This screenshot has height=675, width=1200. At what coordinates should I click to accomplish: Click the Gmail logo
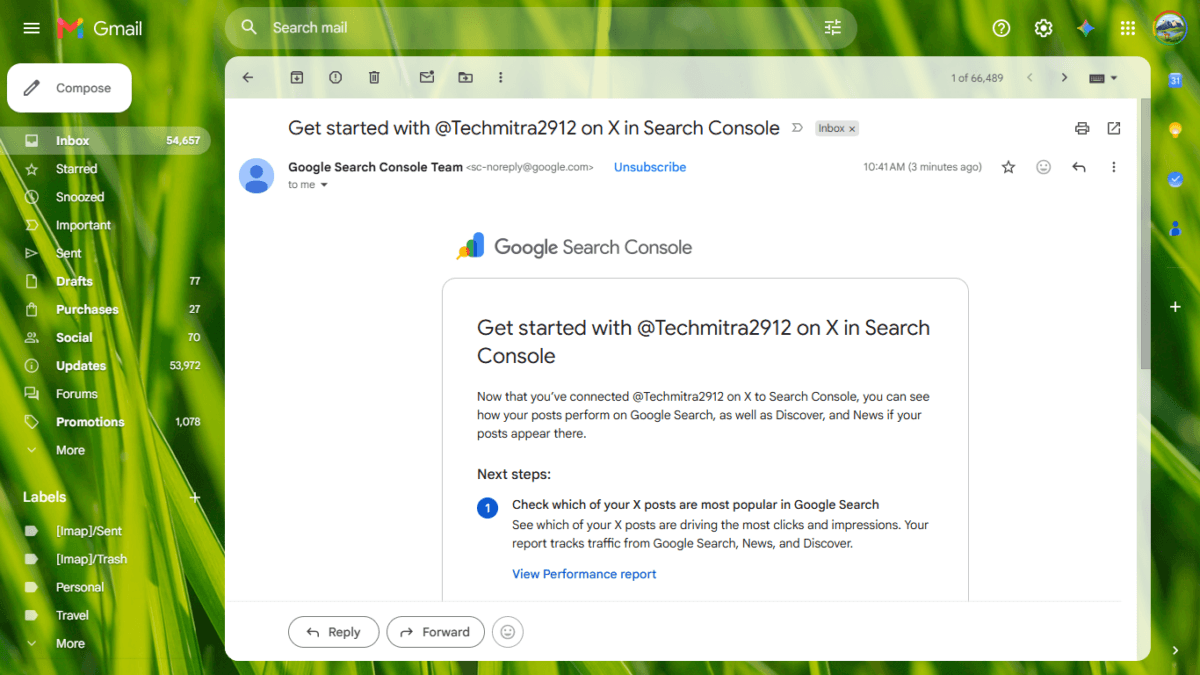[99, 28]
